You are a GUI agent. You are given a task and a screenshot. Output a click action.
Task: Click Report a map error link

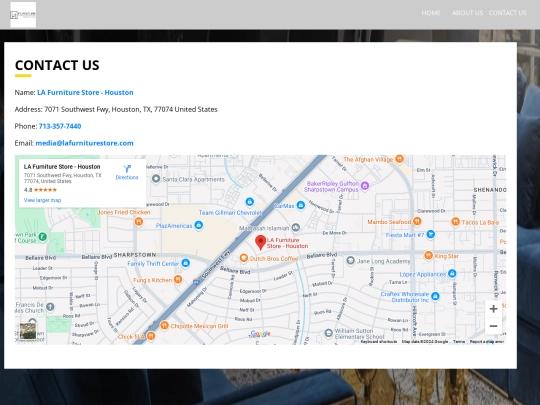click(x=487, y=342)
